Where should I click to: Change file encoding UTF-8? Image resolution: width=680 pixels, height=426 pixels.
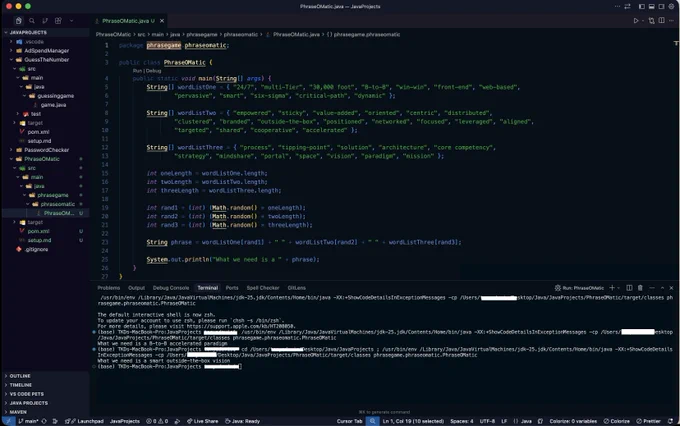(x=487, y=421)
